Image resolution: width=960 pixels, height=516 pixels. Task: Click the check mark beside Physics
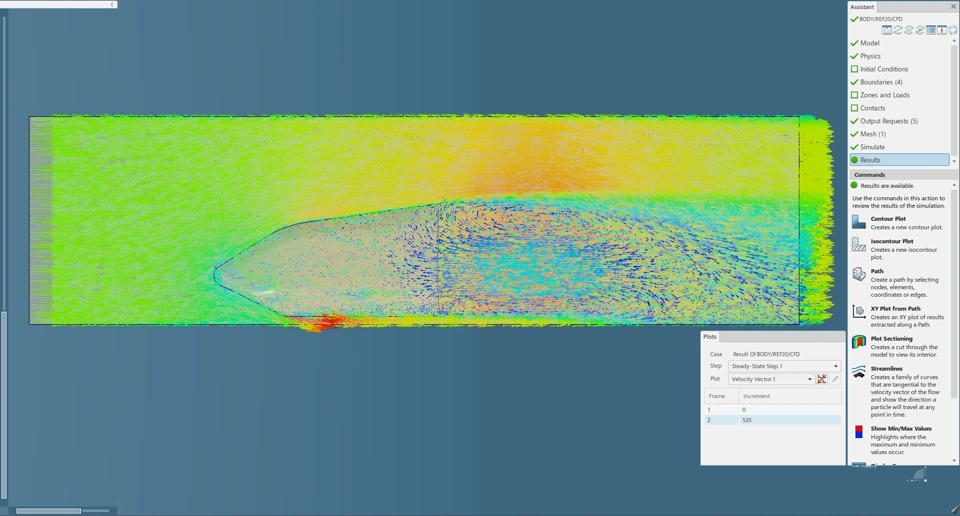coord(854,56)
